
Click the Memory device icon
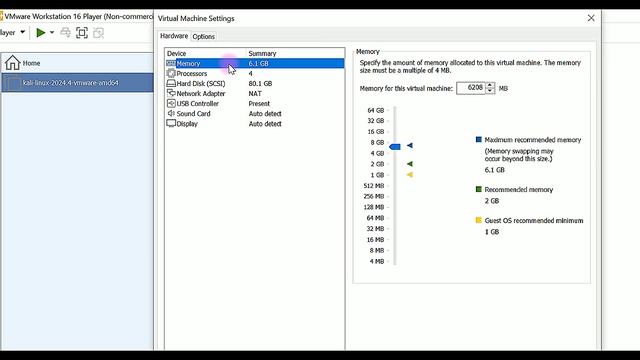(171, 63)
